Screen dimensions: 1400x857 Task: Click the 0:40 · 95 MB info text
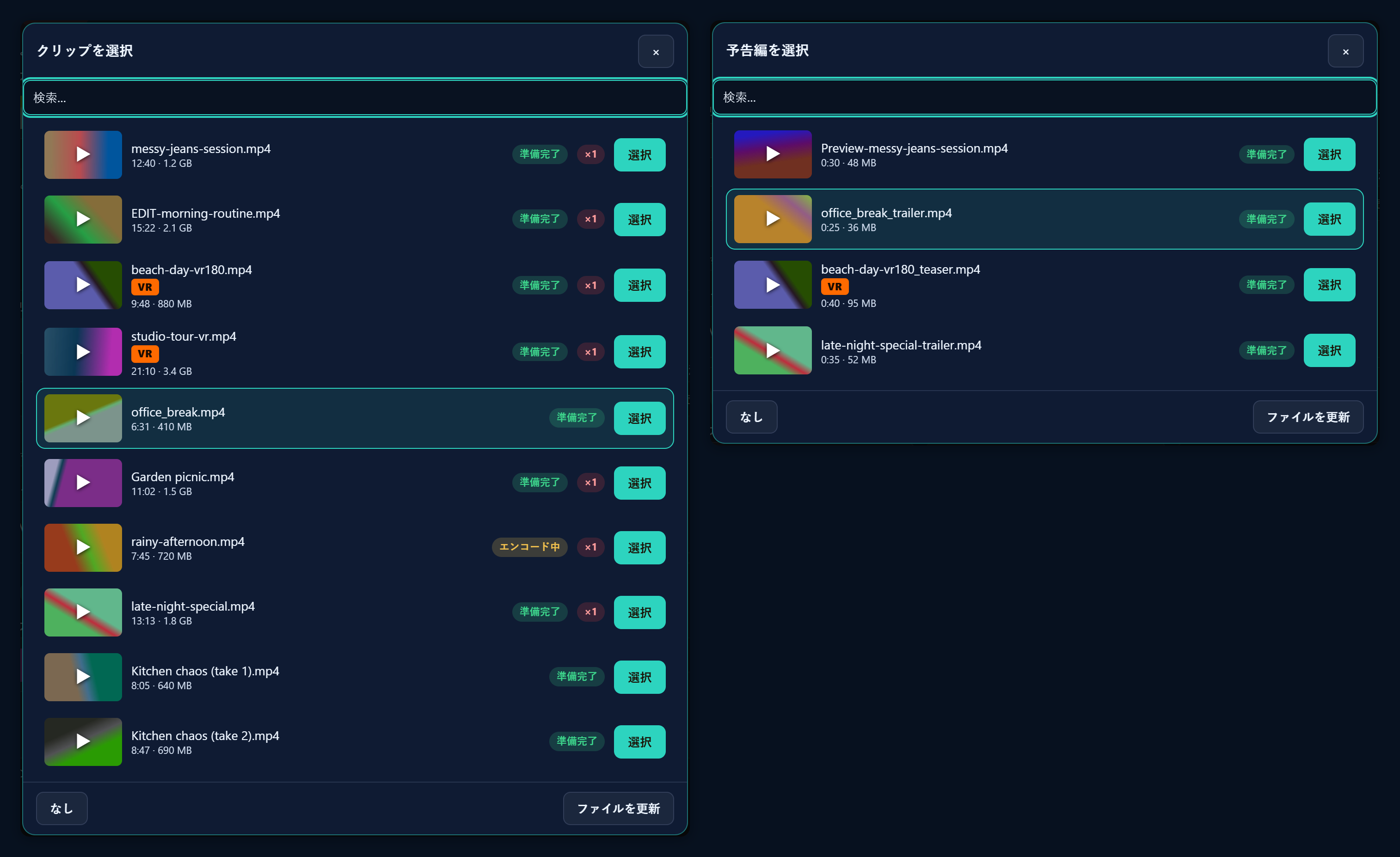click(x=848, y=303)
